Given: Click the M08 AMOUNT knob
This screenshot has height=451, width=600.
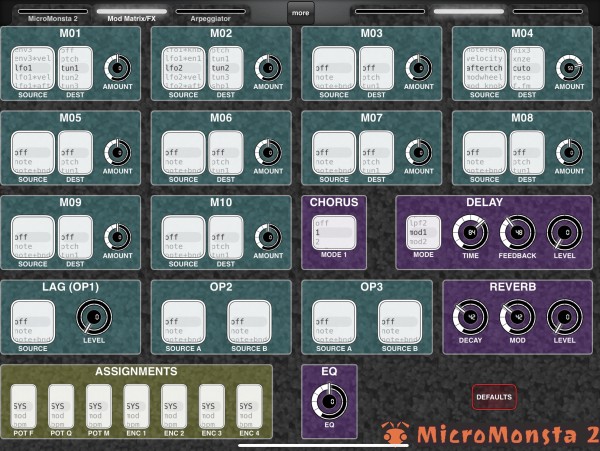Looking at the screenshot, I should coord(570,153).
